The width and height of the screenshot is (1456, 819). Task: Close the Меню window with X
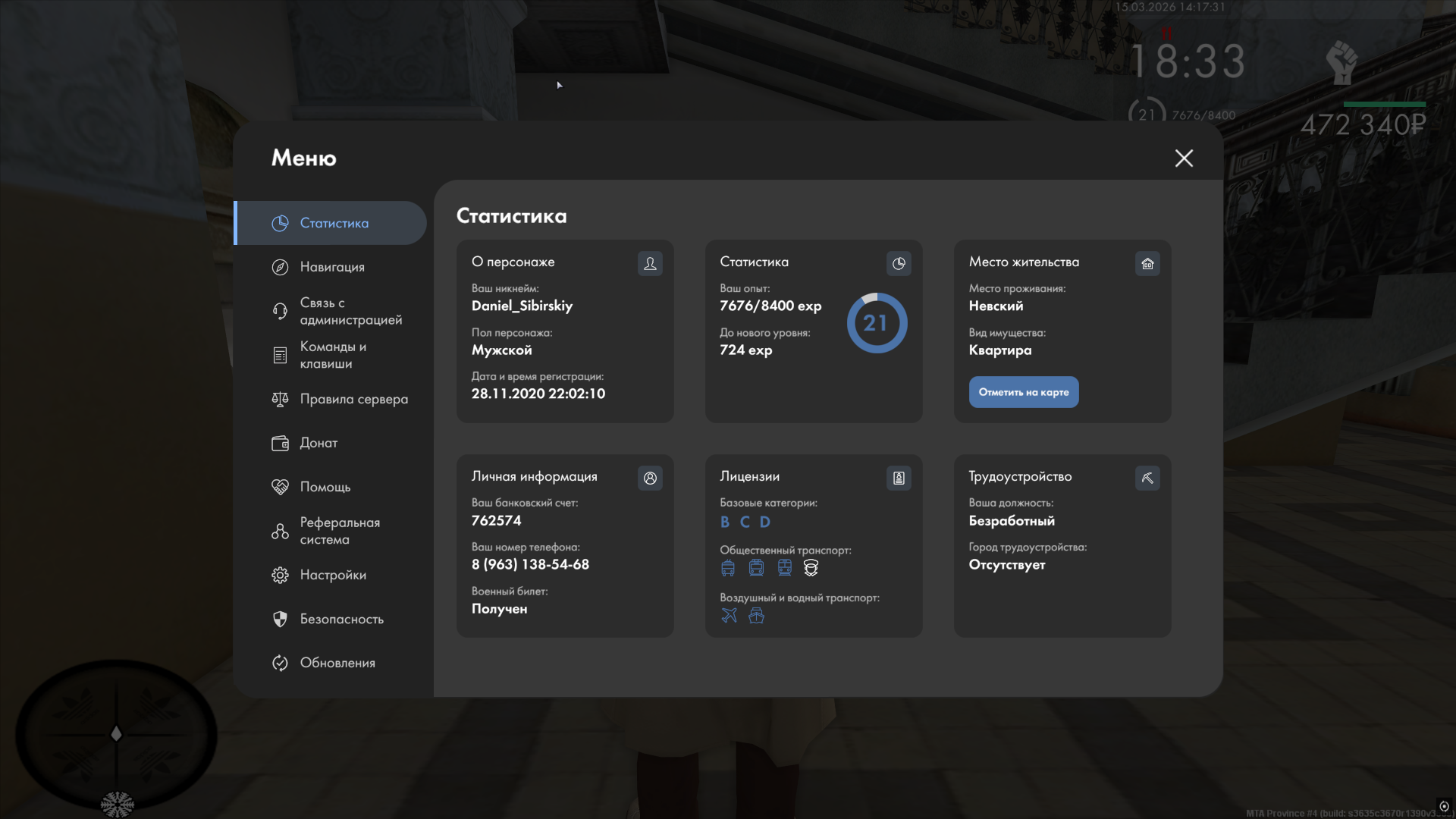tap(1184, 158)
